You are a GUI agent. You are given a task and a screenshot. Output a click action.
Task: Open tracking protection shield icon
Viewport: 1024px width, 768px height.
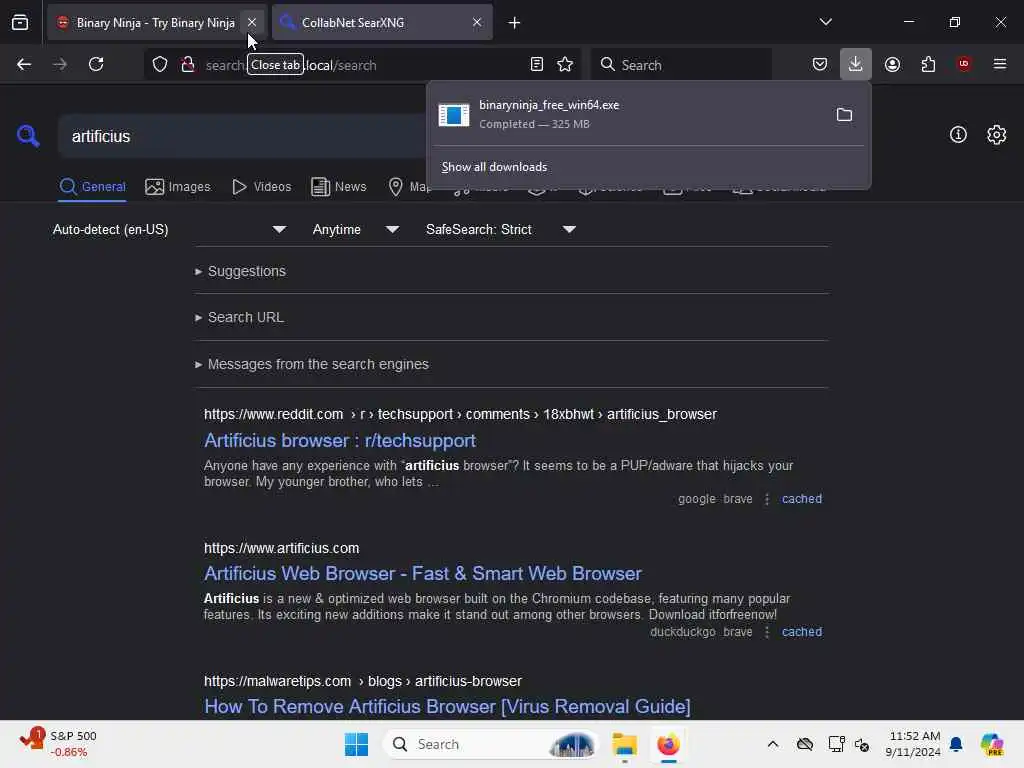[160, 65]
